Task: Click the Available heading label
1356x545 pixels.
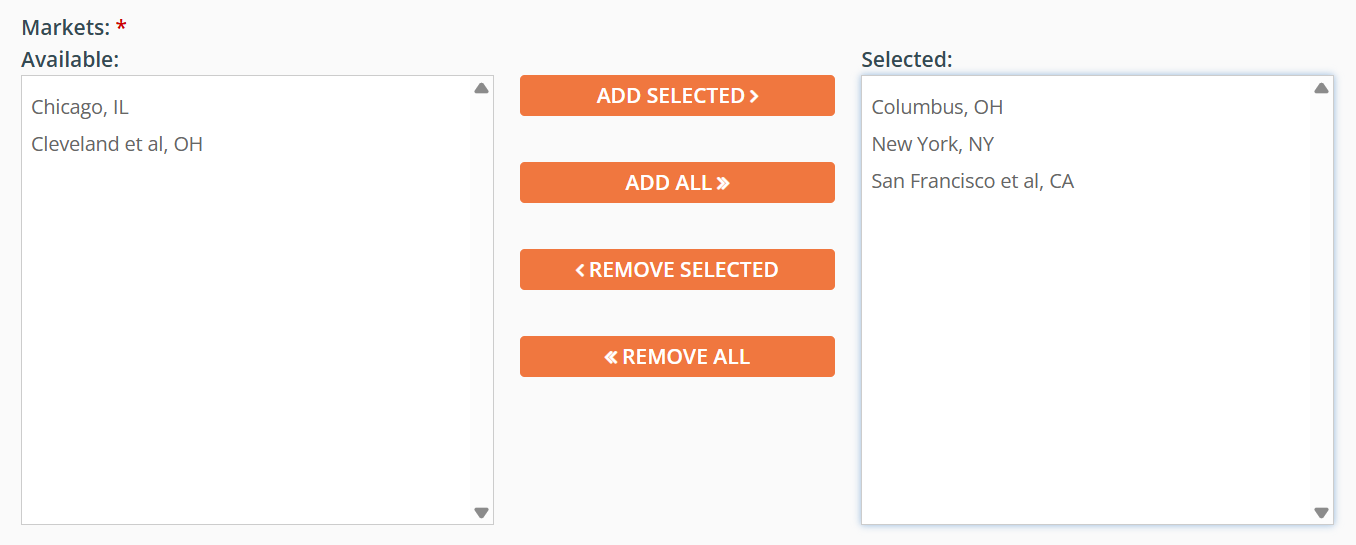Action: pos(70,60)
